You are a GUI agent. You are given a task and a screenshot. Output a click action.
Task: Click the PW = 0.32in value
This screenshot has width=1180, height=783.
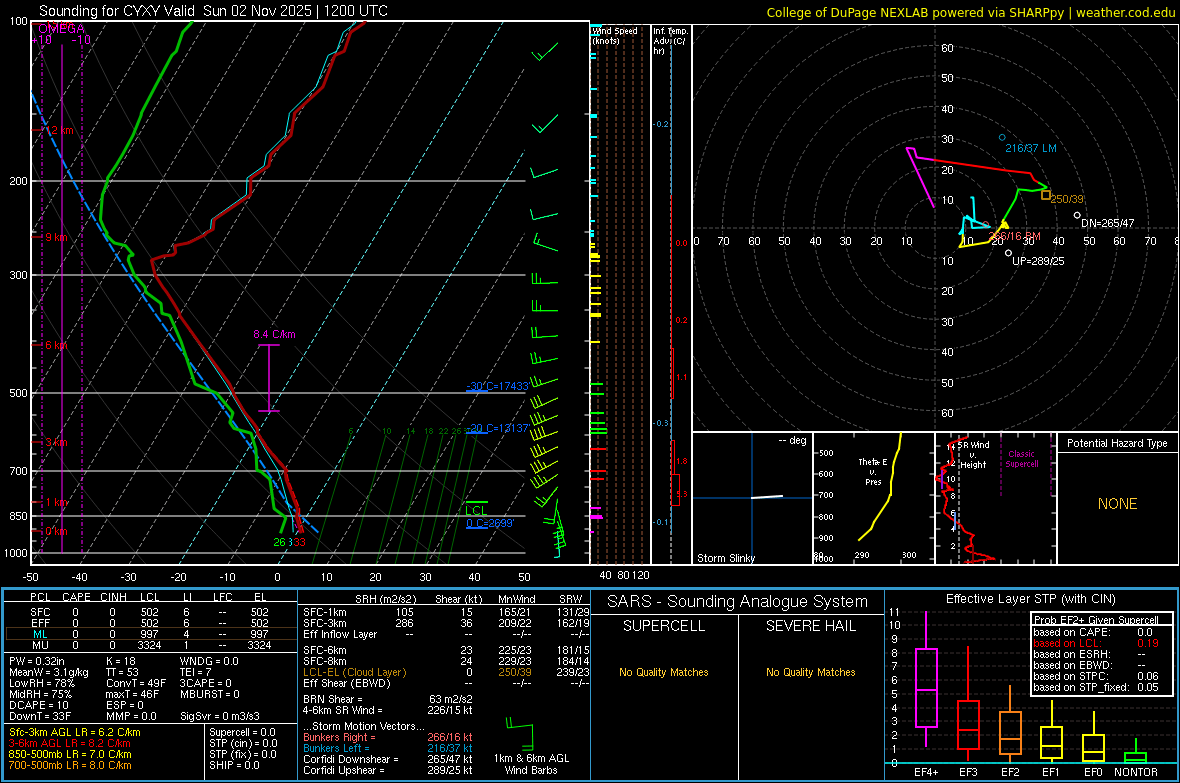coord(38,661)
